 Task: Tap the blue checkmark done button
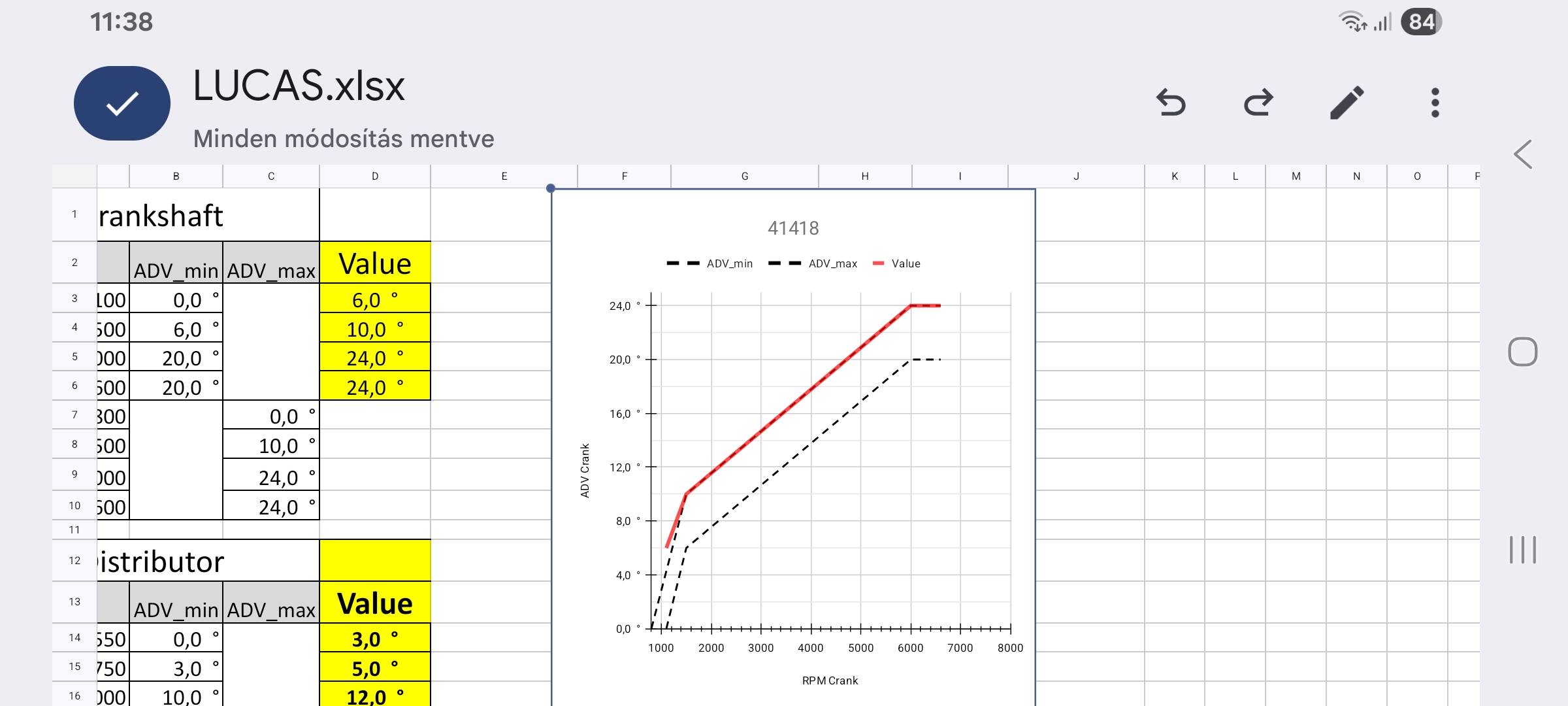(x=122, y=103)
